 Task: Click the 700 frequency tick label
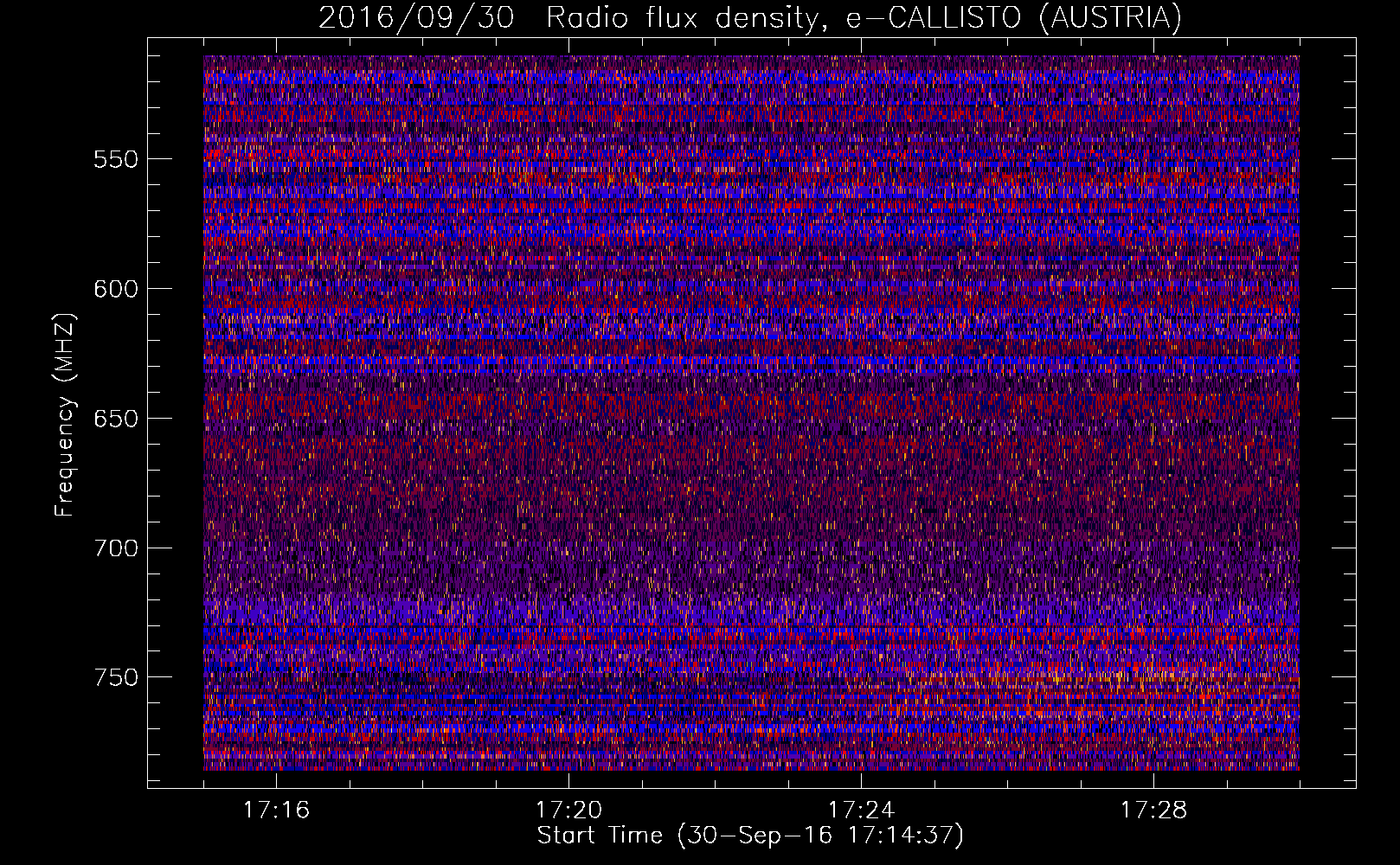coord(116,548)
